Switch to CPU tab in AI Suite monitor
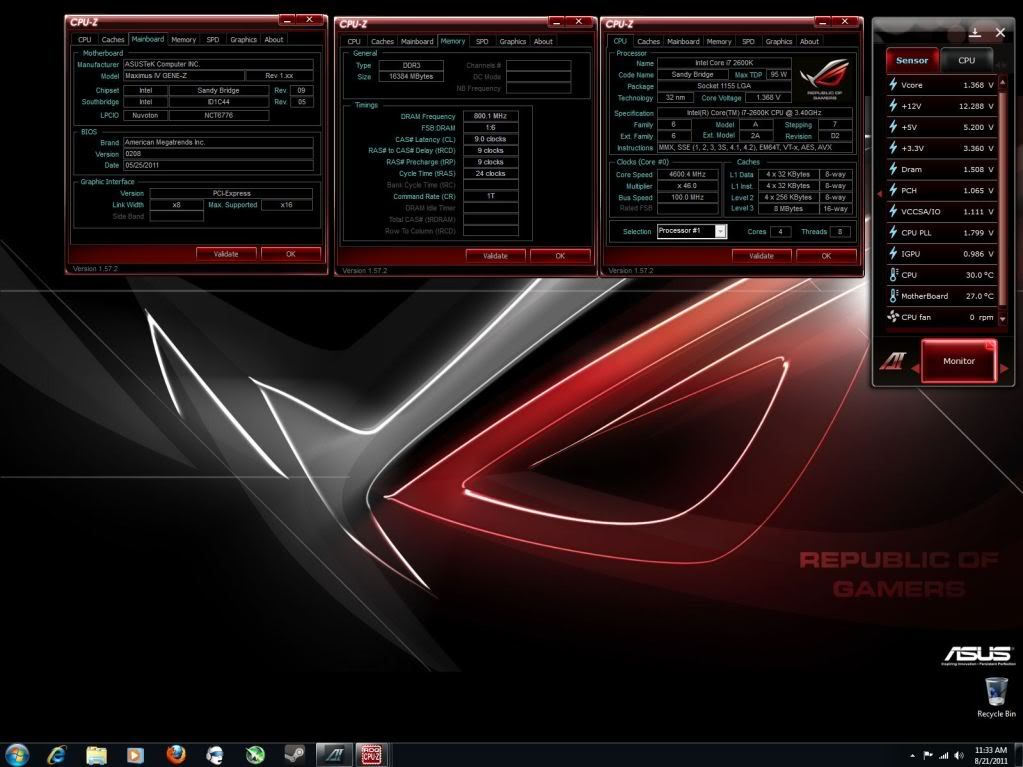Screen dimensions: 1023x767 click(x=966, y=60)
